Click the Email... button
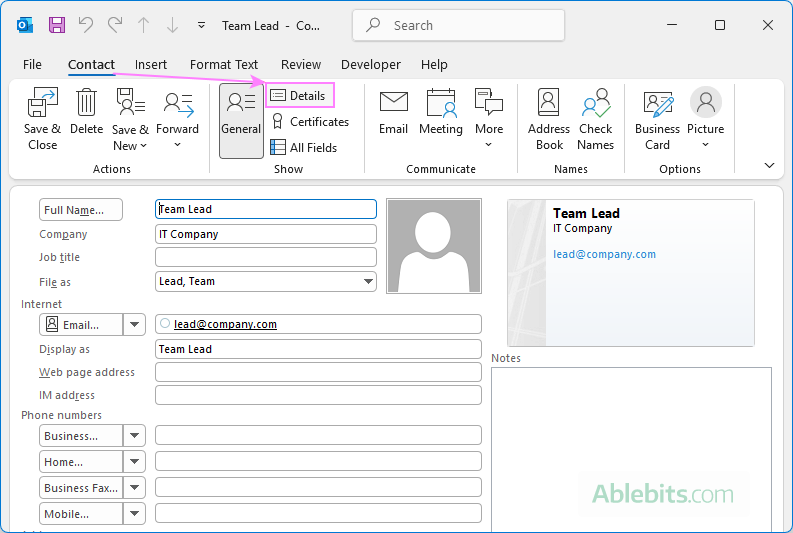Image resolution: width=793 pixels, height=533 pixels. [81, 325]
